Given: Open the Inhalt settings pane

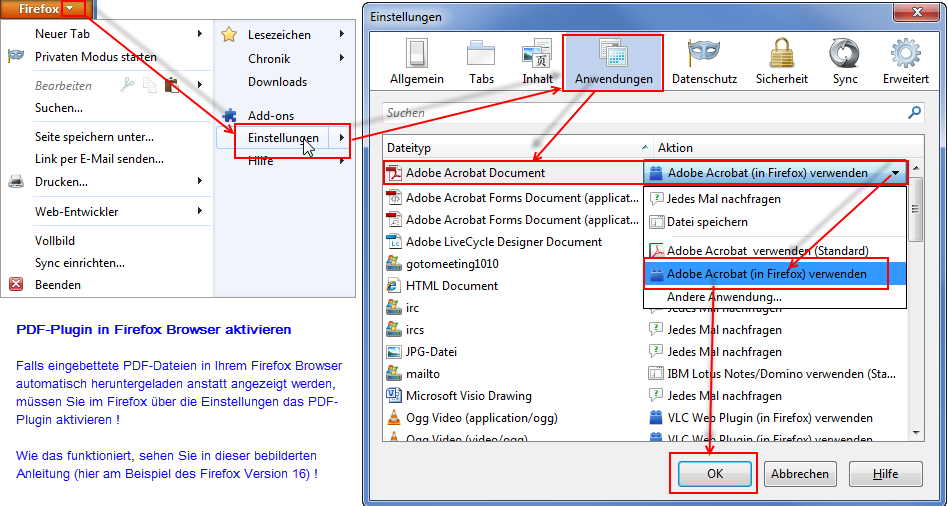Looking at the screenshot, I should 537,62.
